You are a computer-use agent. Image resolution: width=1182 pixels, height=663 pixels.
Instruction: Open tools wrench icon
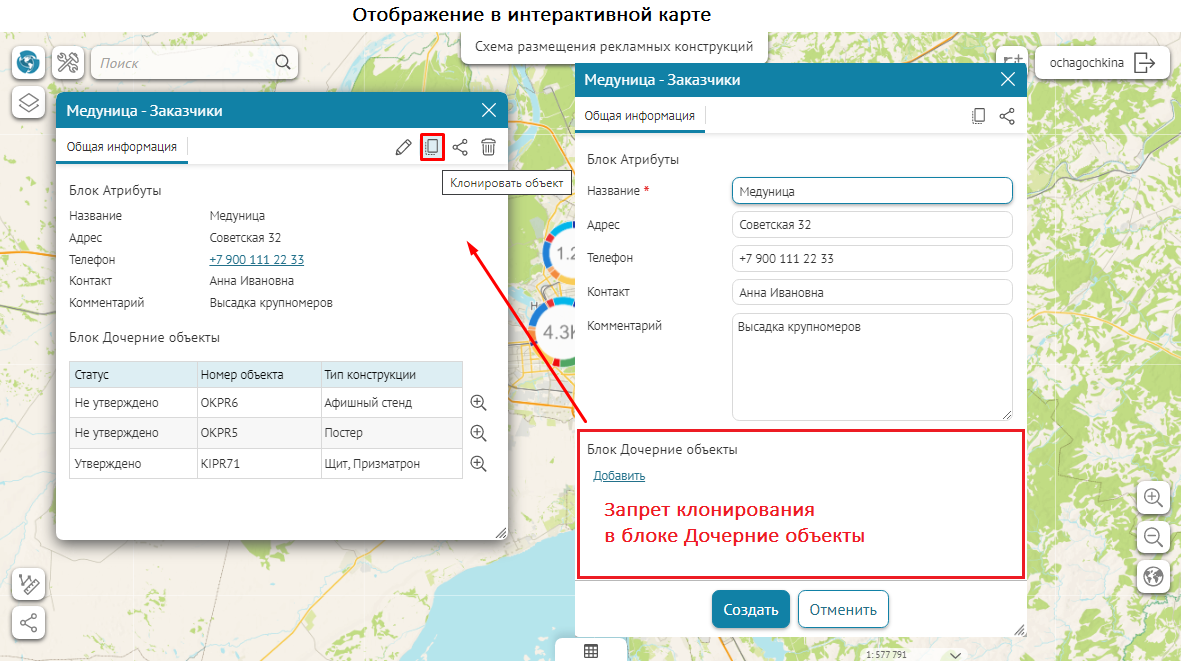pos(68,63)
